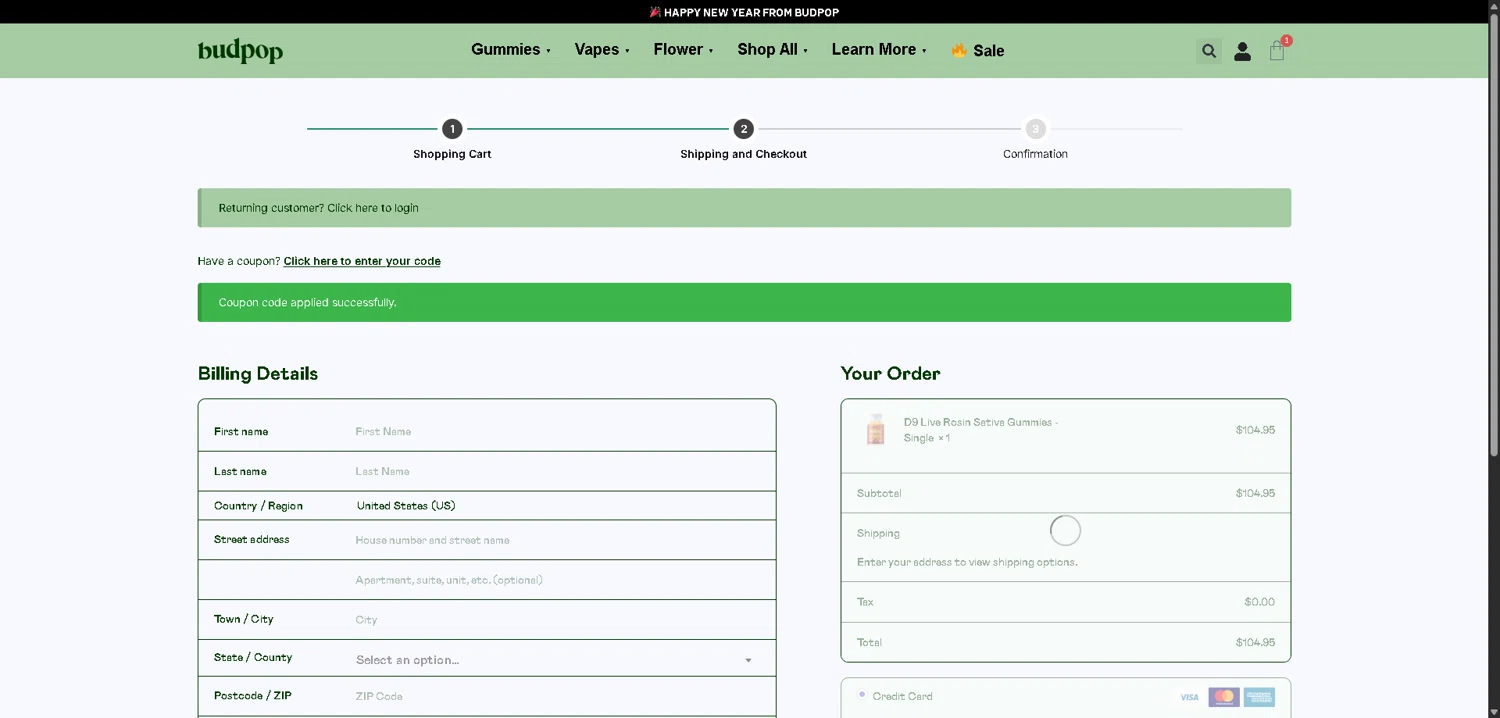Image resolution: width=1500 pixels, height=718 pixels.
Task: Click the Mastercard icon
Action: point(1223,697)
